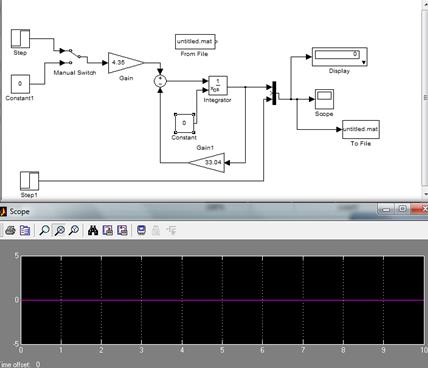428x368 pixels.
Task: Click Save current axes settings icon
Action: pos(108,230)
